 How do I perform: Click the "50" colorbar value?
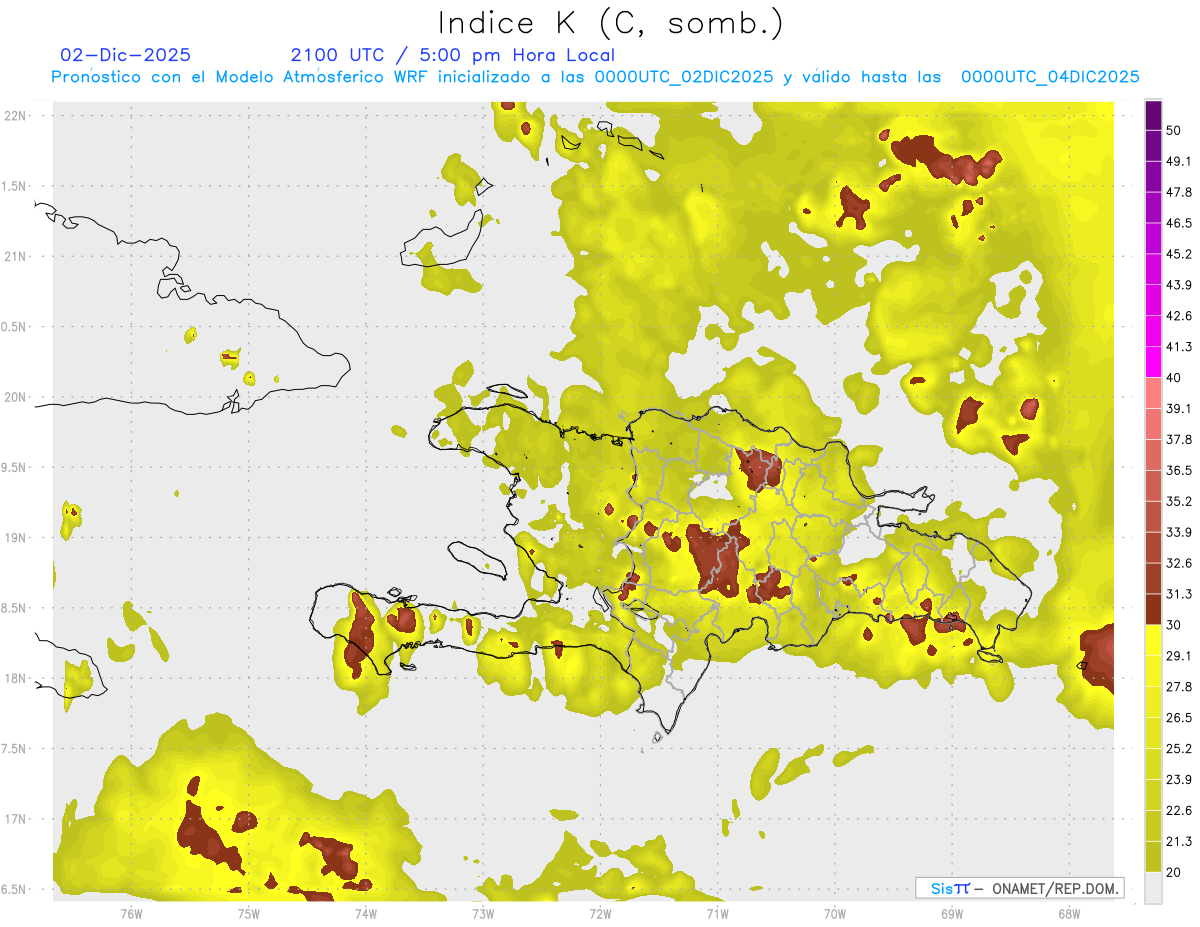pos(1174,130)
